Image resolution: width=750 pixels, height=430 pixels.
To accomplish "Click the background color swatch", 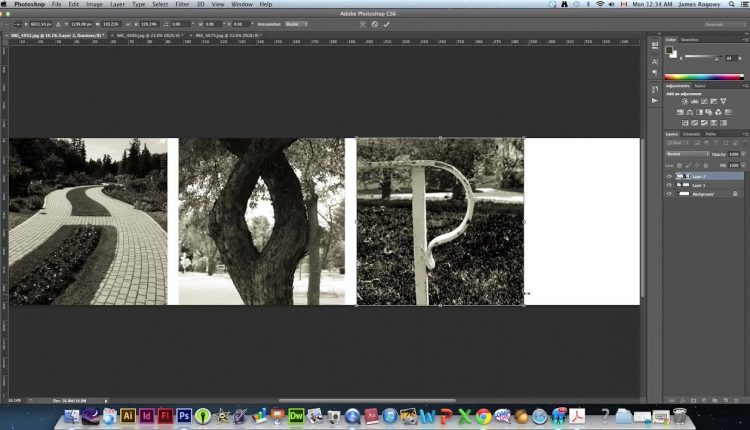I will click(x=673, y=55).
